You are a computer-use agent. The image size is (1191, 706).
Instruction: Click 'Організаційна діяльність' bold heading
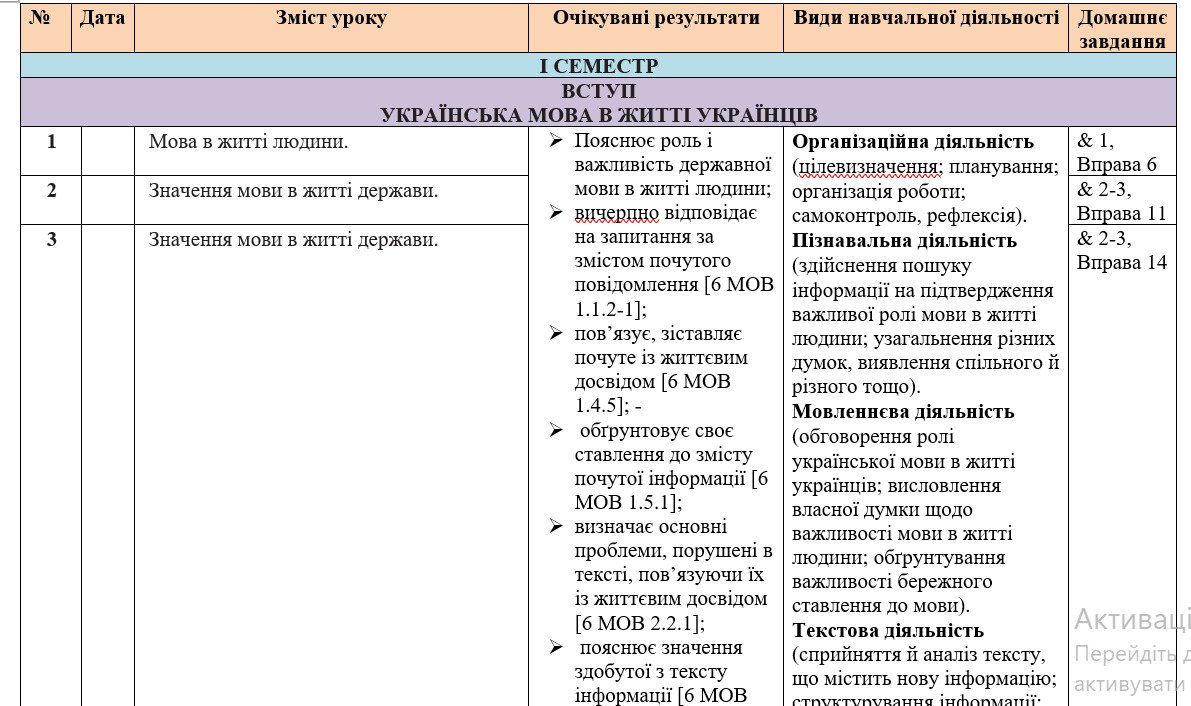(912, 141)
